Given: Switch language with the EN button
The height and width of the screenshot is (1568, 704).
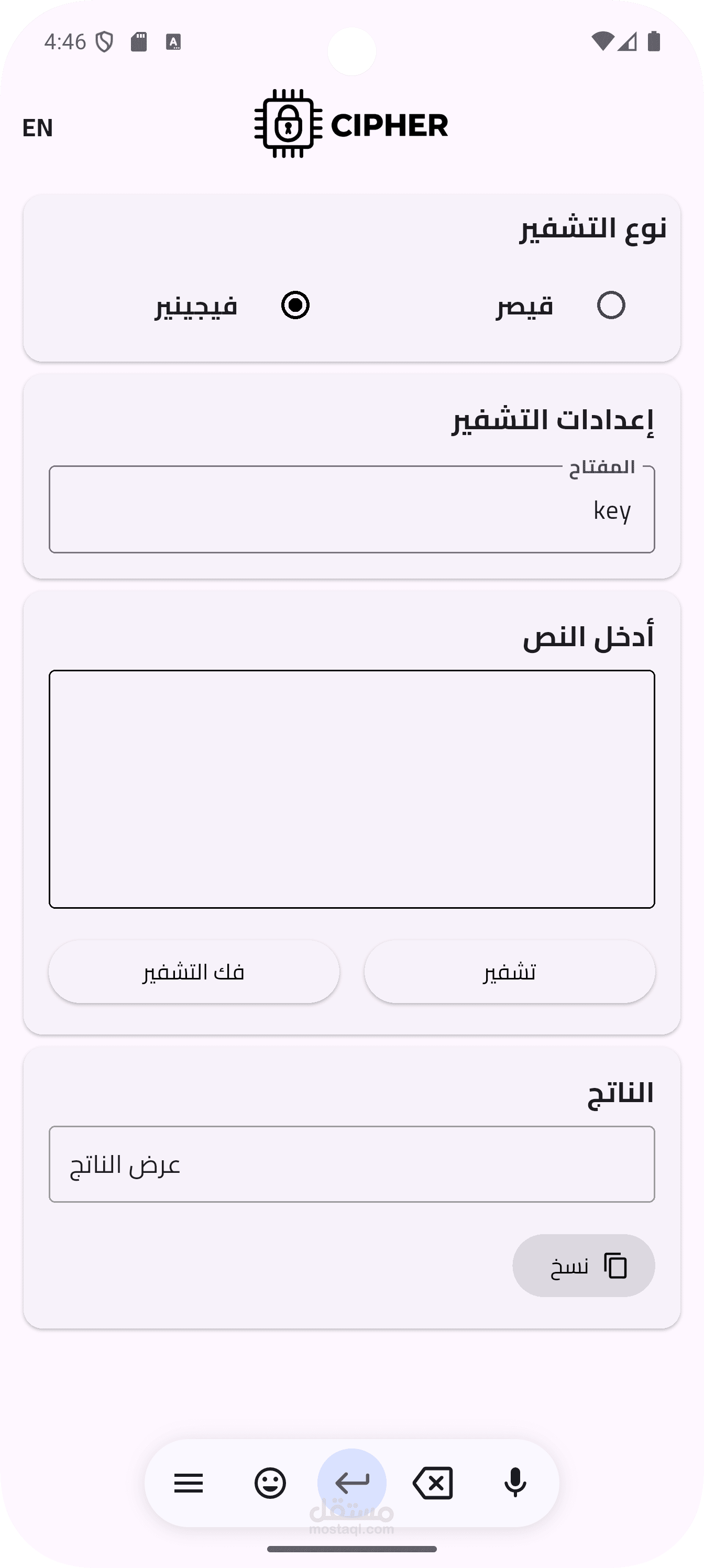Looking at the screenshot, I should coord(38,128).
